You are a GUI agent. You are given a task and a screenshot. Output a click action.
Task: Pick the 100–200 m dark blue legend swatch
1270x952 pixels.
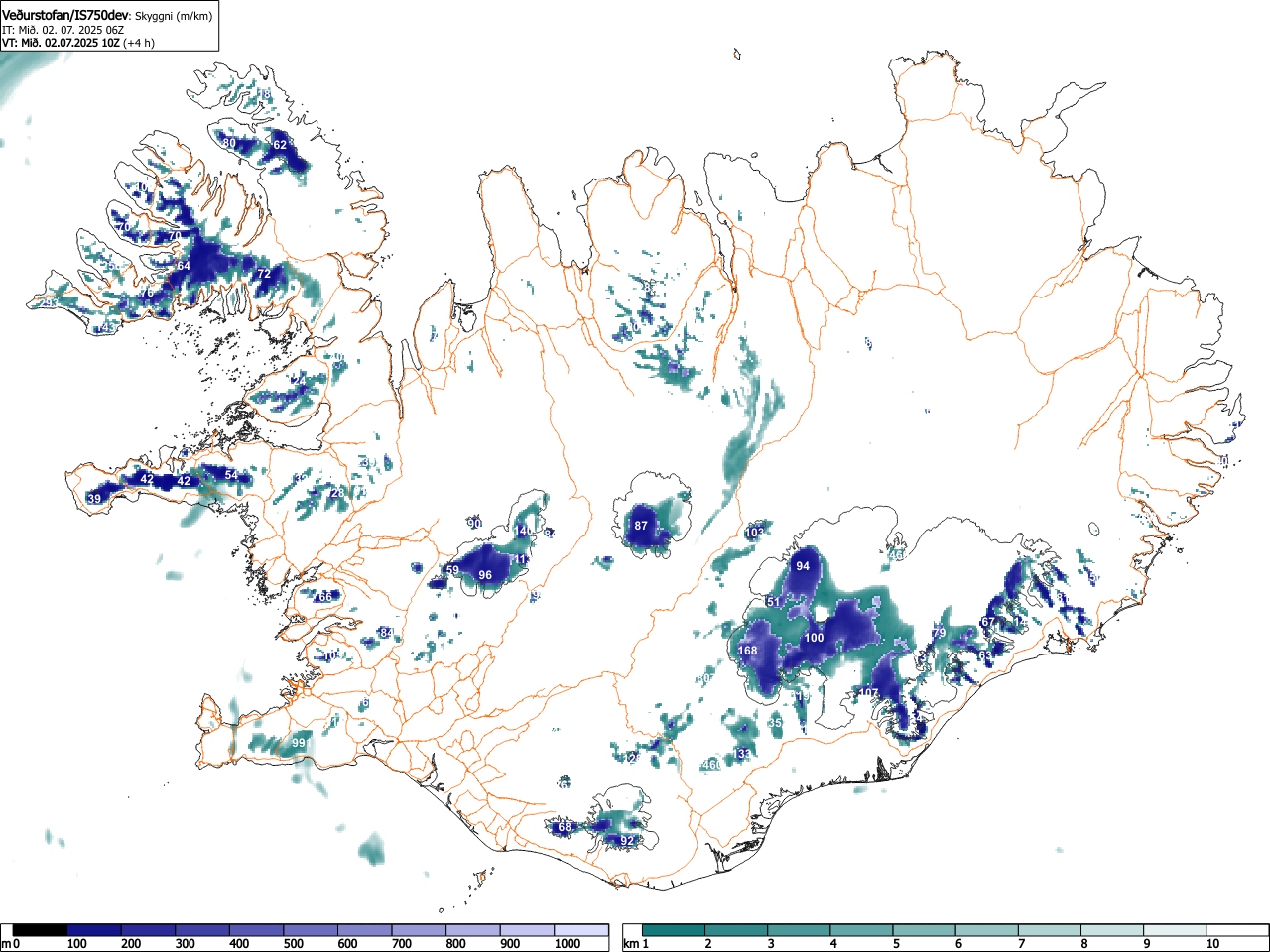click(93, 930)
